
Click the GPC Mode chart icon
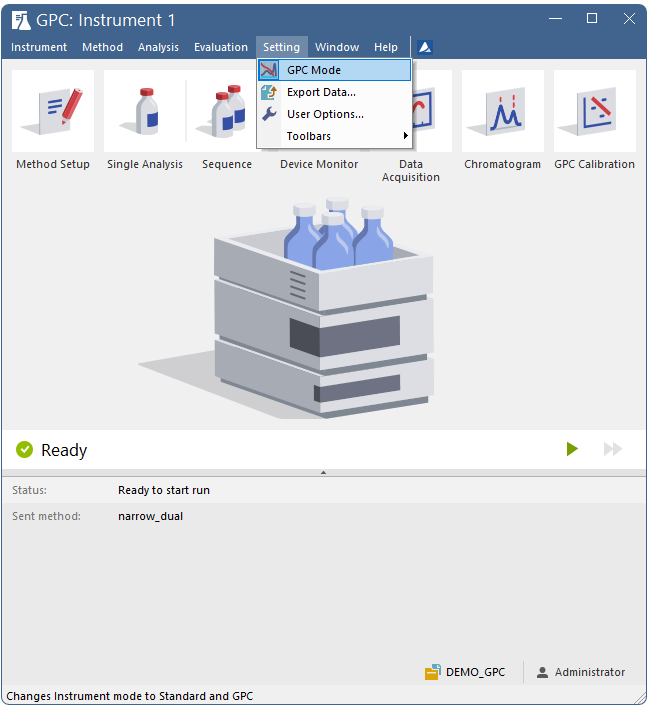pos(269,70)
